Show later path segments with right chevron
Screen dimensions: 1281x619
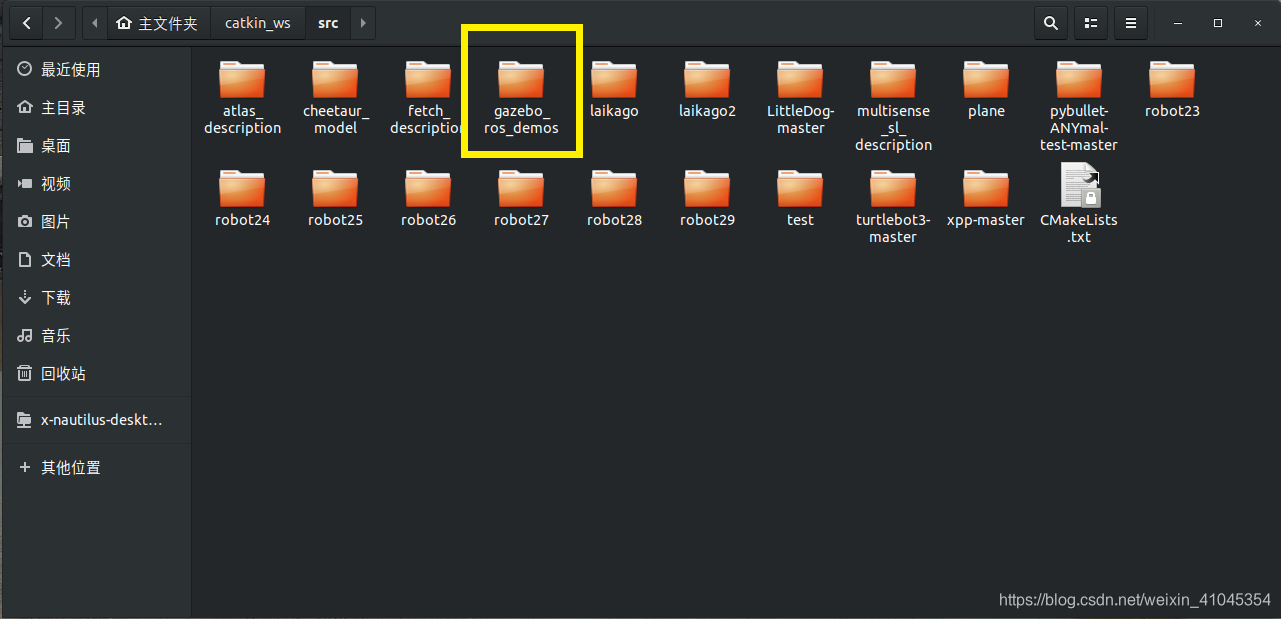[362, 22]
